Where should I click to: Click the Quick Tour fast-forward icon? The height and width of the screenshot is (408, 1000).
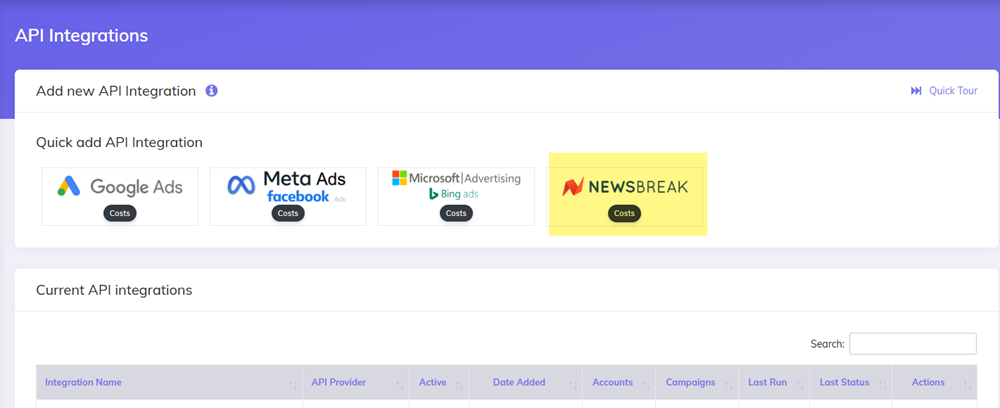(x=916, y=91)
